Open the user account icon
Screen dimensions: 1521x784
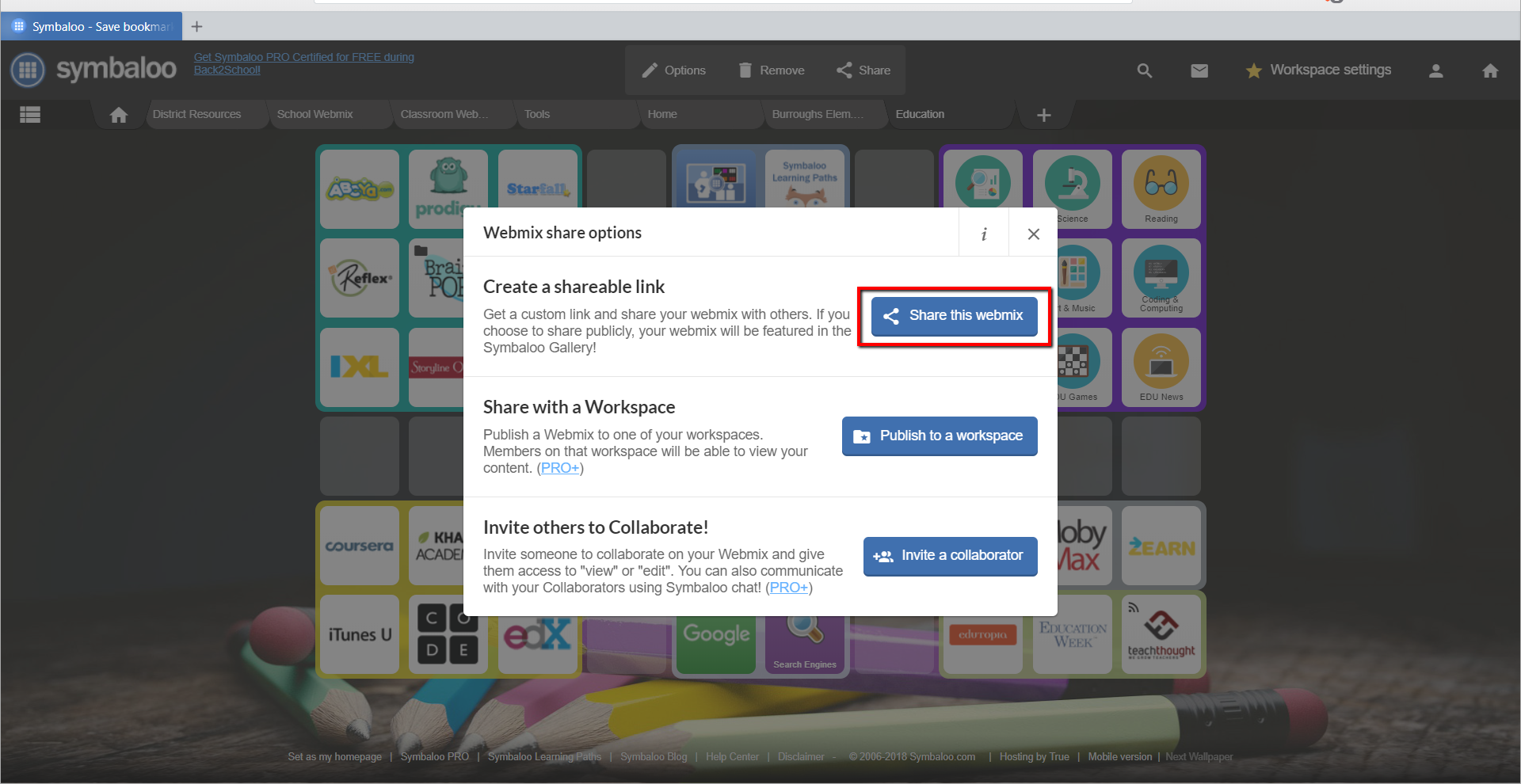point(1435,70)
